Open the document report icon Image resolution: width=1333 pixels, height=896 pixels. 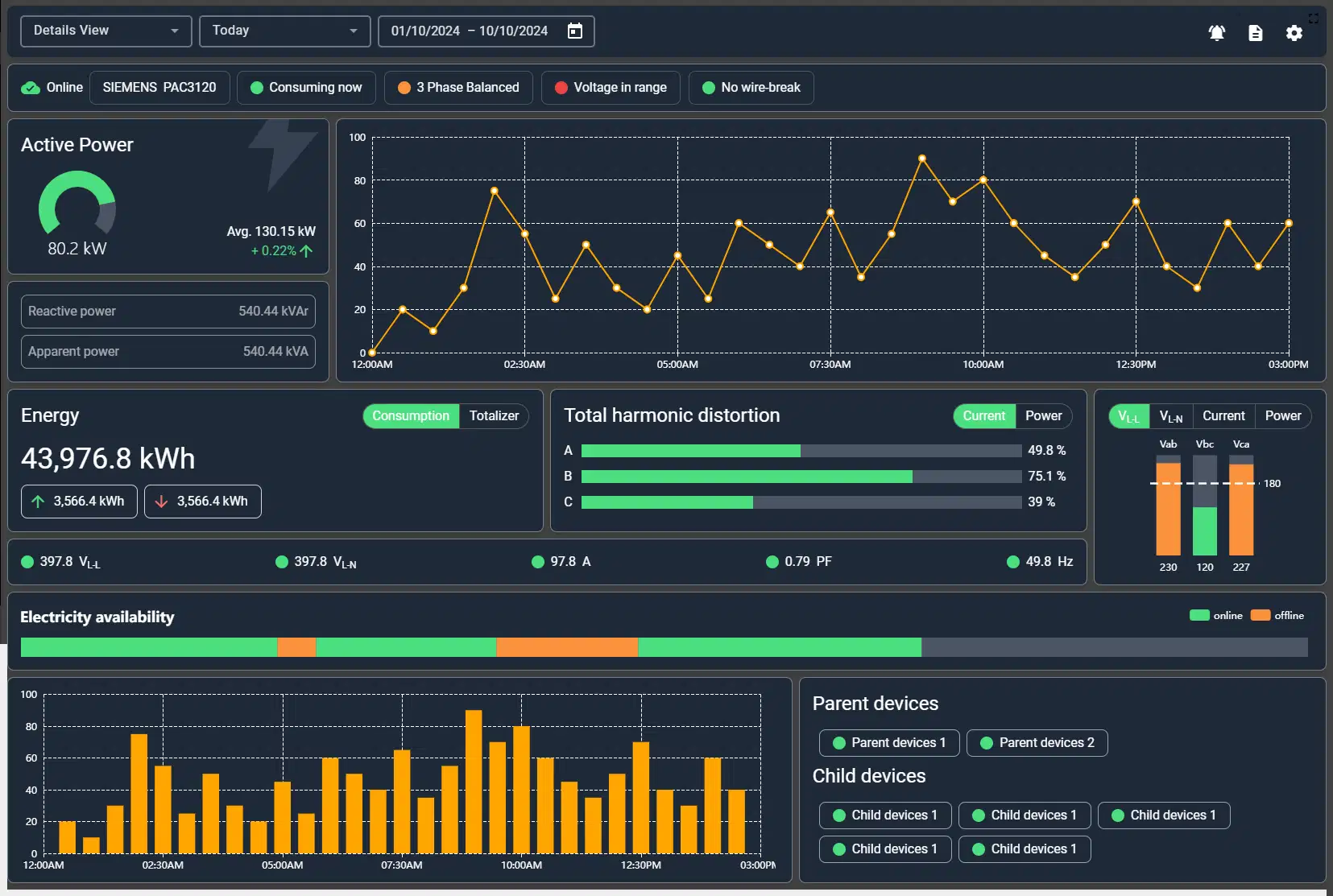tap(1255, 33)
